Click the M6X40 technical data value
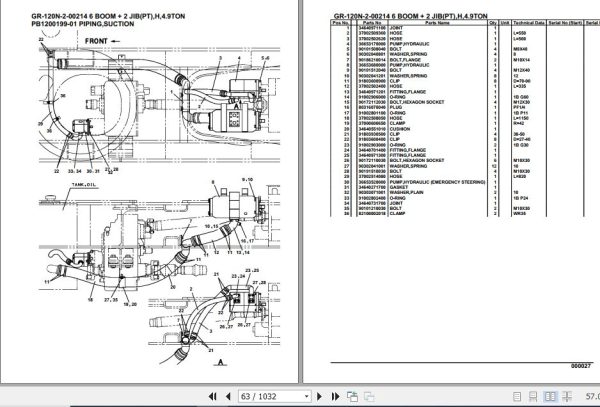 520,49
